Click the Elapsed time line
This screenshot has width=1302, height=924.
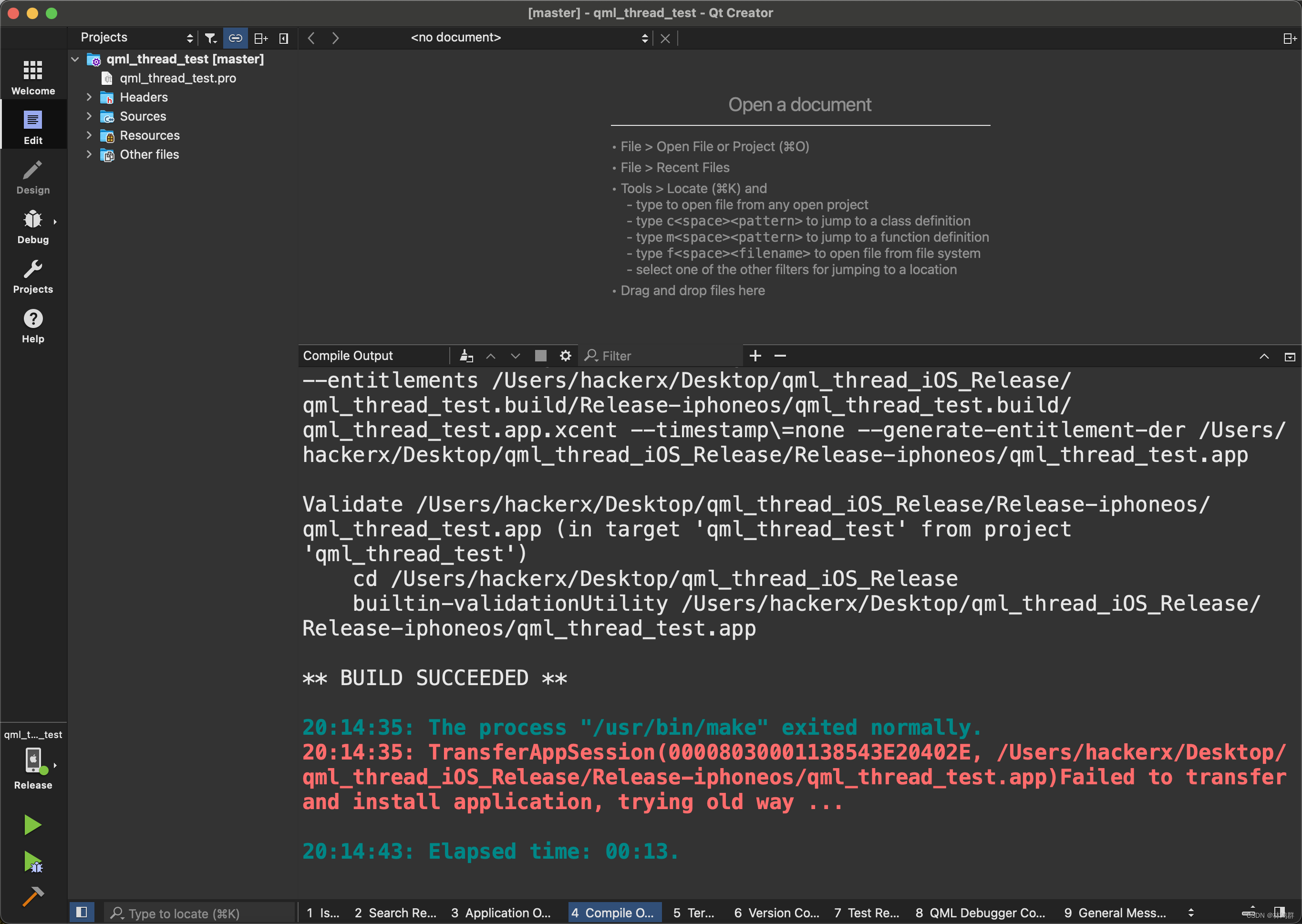click(491, 851)
